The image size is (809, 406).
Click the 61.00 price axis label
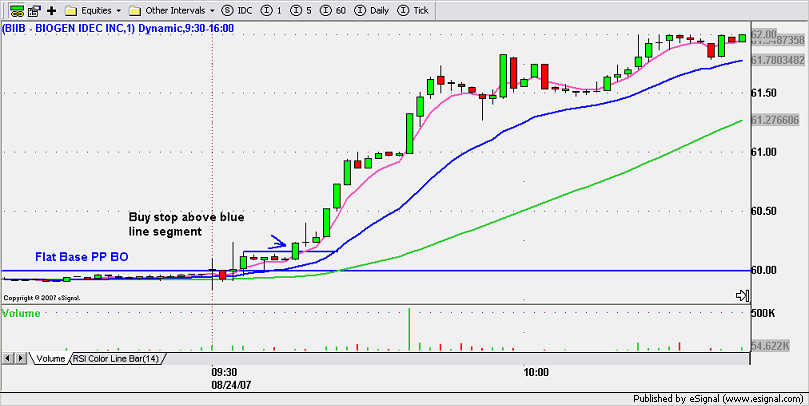[x=764, y=152]
